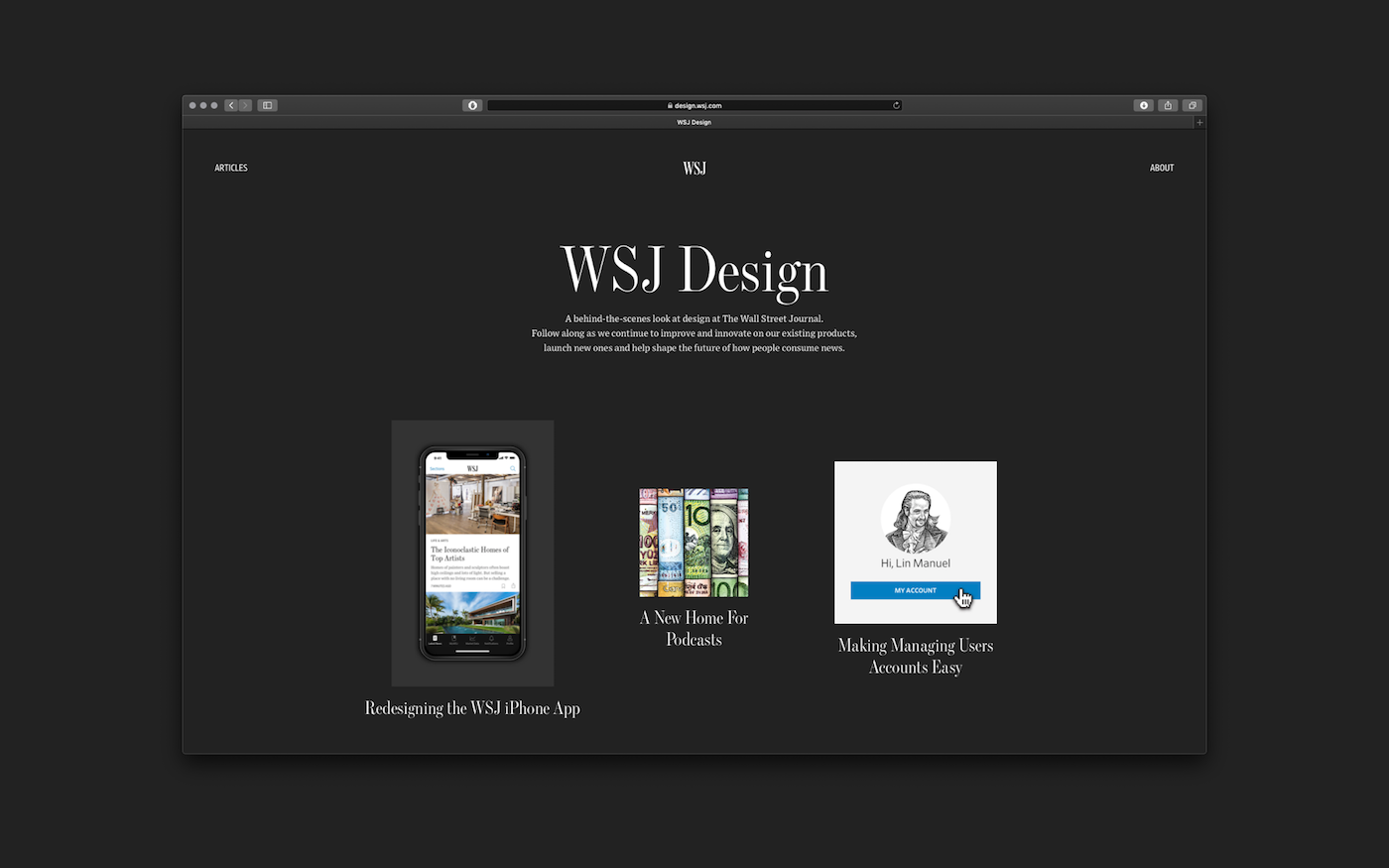Screen dimensions: 1389x868
Task: Open Safari's downloads icon in the toolbar
Action: (1143, 105)
